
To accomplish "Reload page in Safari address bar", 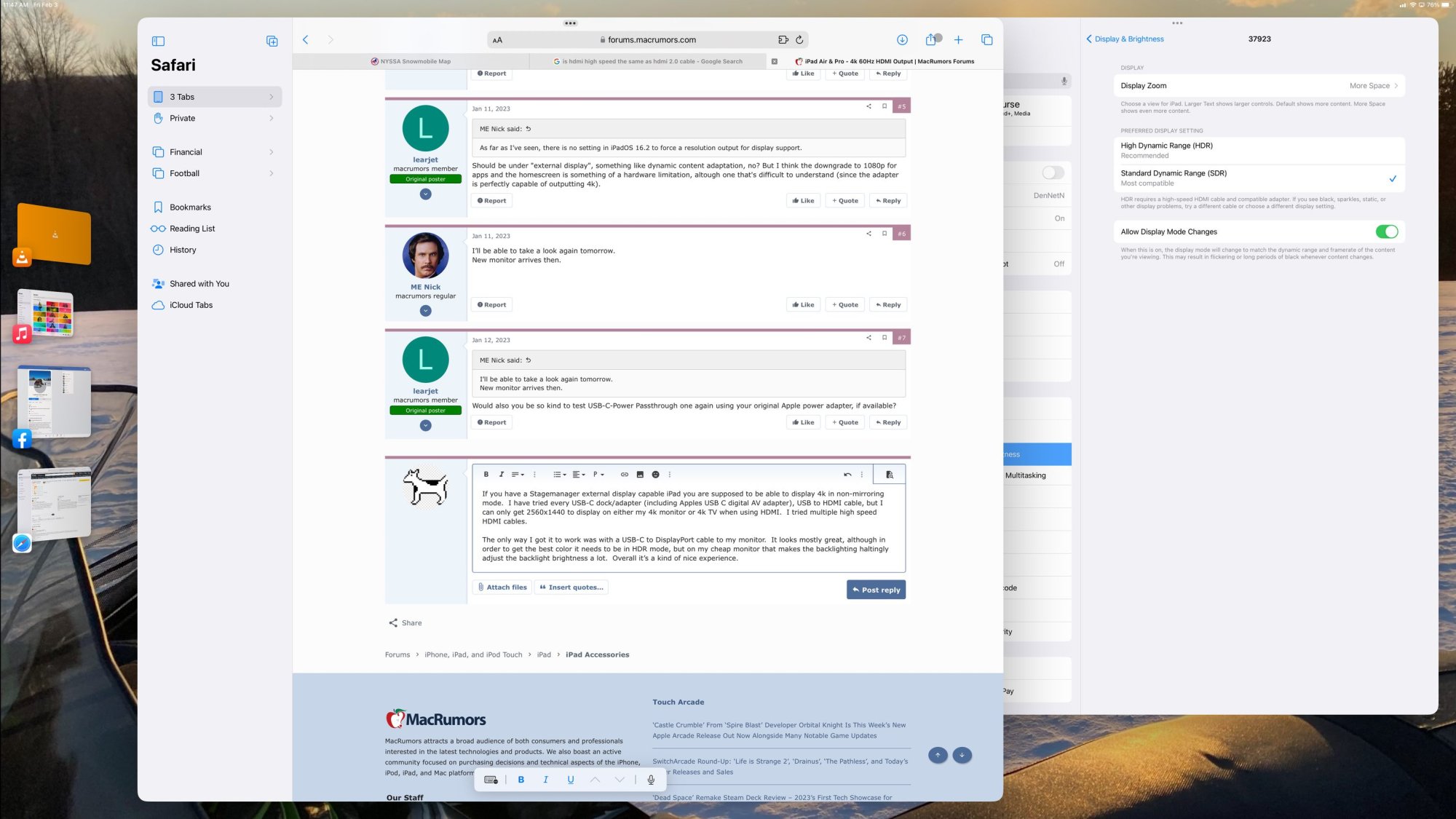I will [x=799, y=40].
